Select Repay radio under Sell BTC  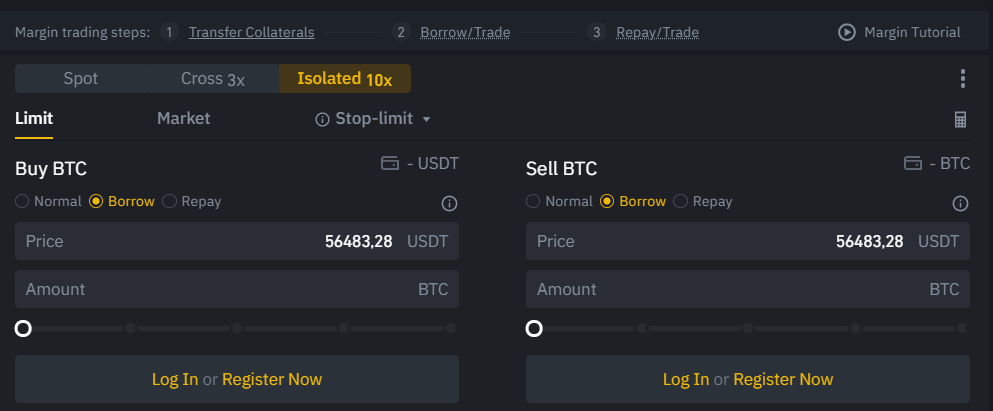pyautogui.click(x=681, y=201)
